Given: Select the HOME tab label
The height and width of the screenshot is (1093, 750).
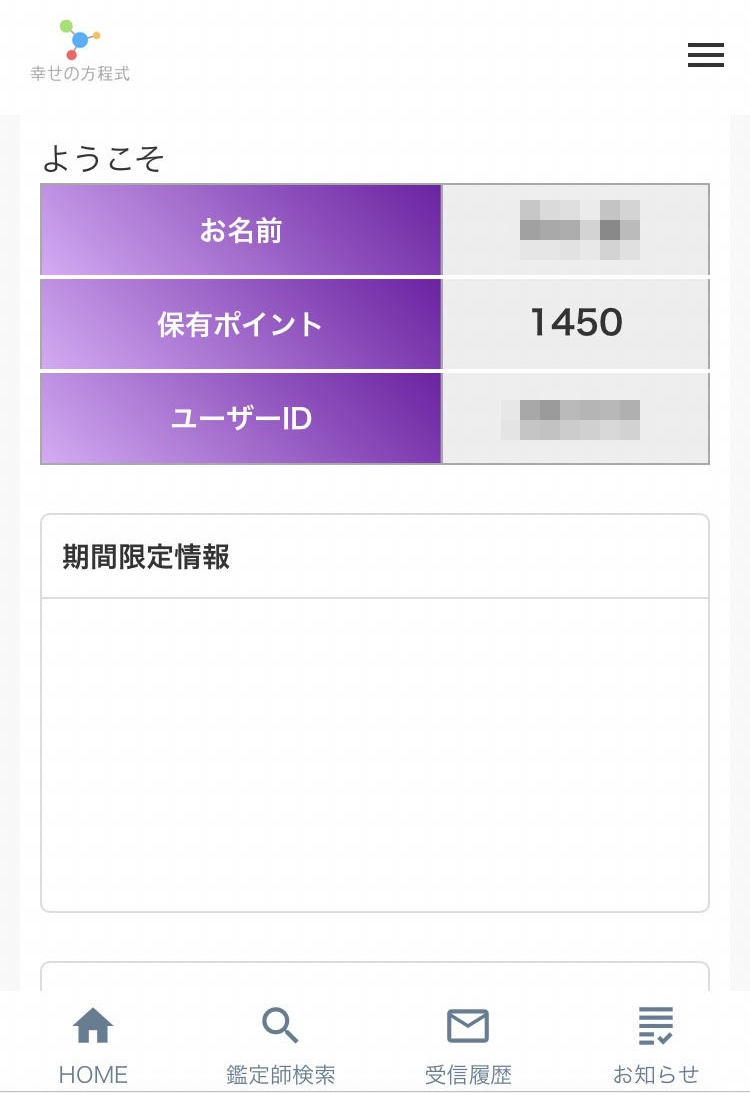Looking at the screenshot, I should [93, 1074].
